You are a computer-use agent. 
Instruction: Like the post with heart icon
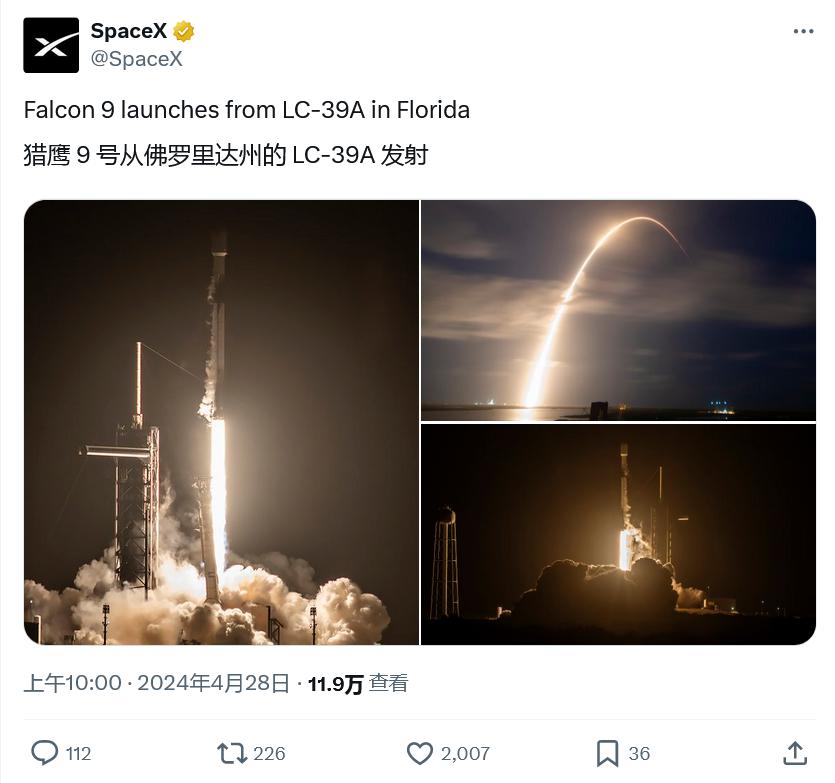420,754
